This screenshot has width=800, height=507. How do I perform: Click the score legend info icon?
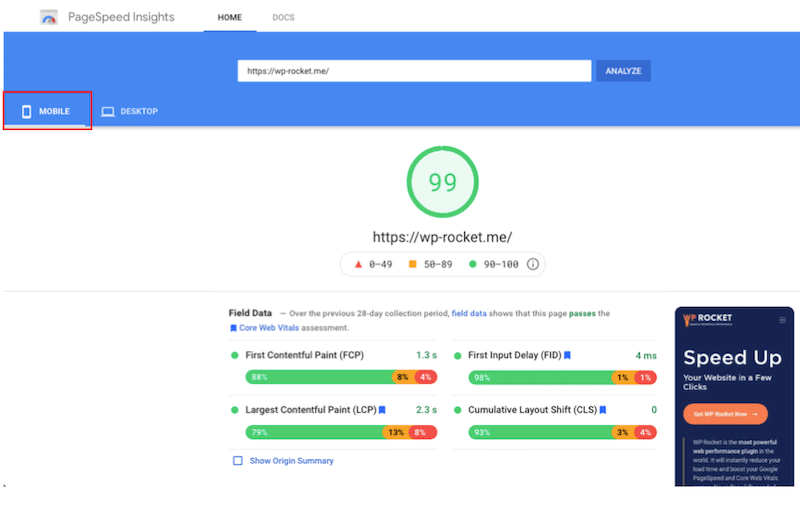[x=533, y=264]
